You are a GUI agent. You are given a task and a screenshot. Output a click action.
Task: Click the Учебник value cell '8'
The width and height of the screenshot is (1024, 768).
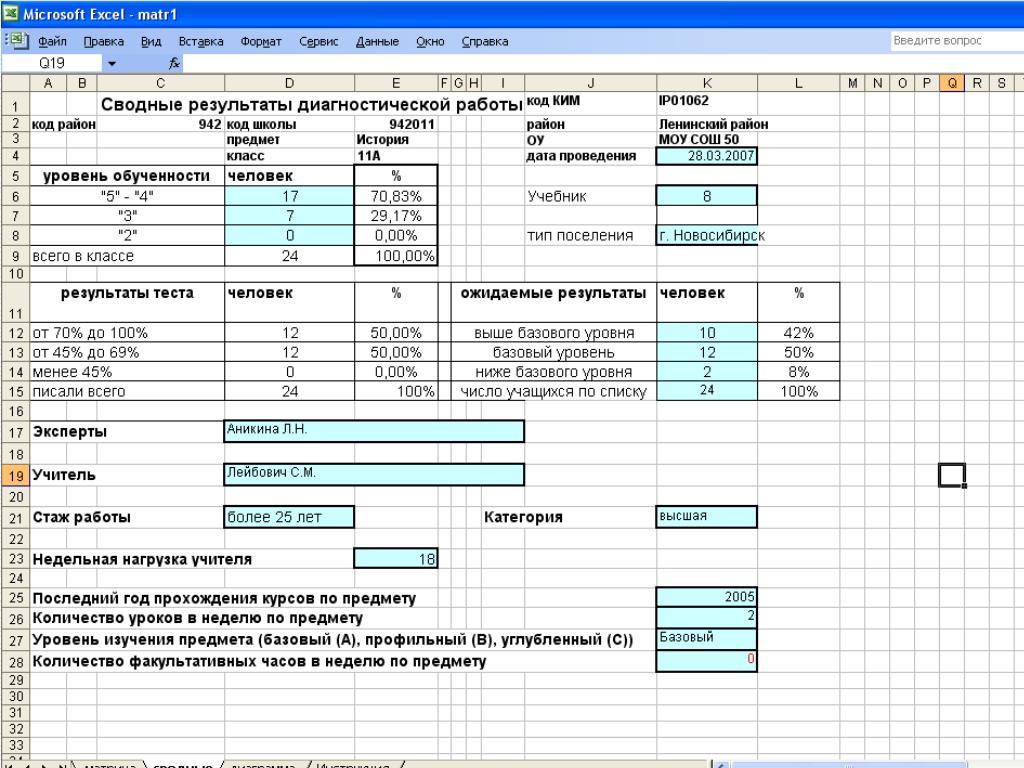coord(707,196)
